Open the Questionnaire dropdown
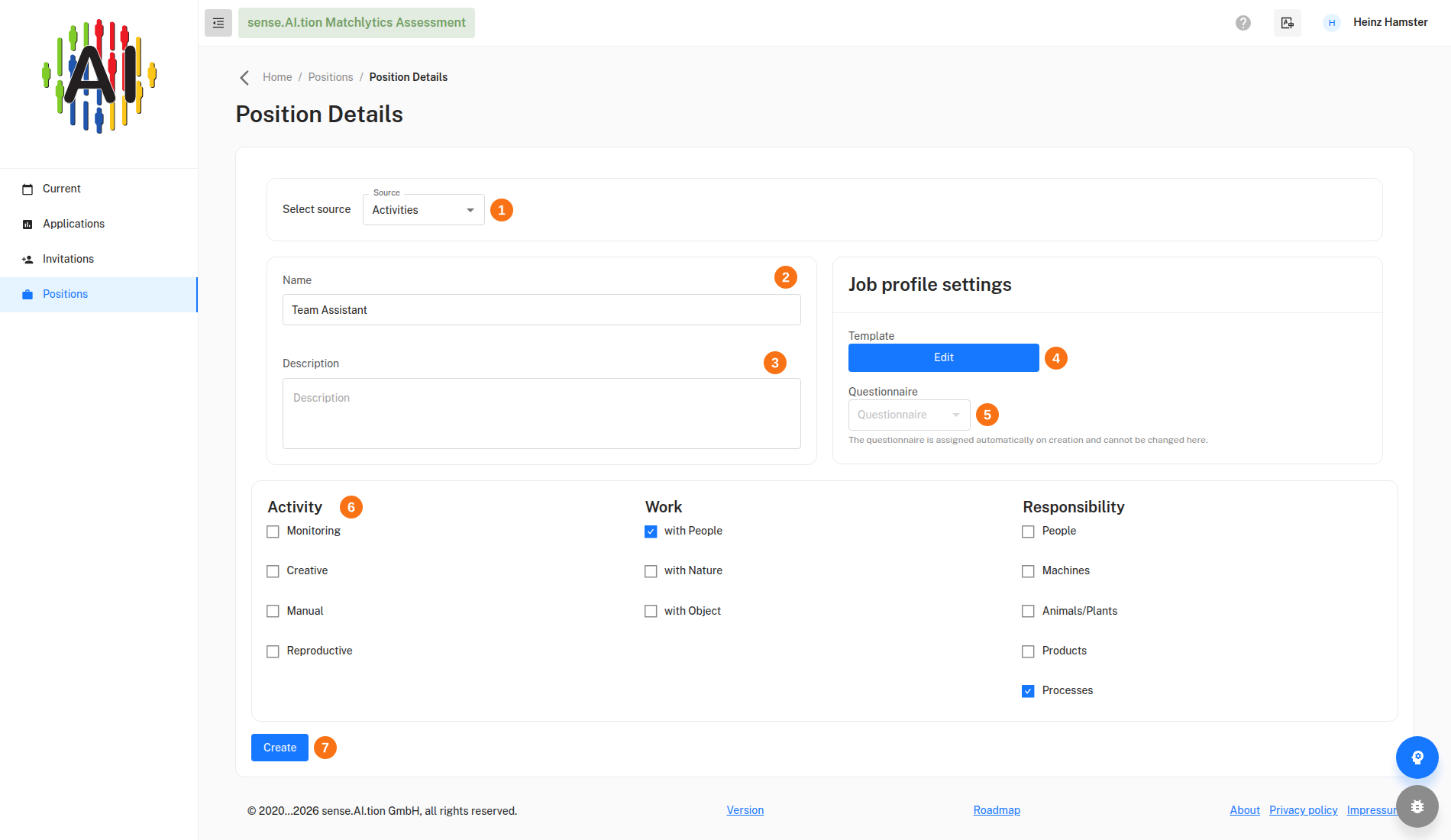The width and height of the screenshot is (1451, 840). 909,415
